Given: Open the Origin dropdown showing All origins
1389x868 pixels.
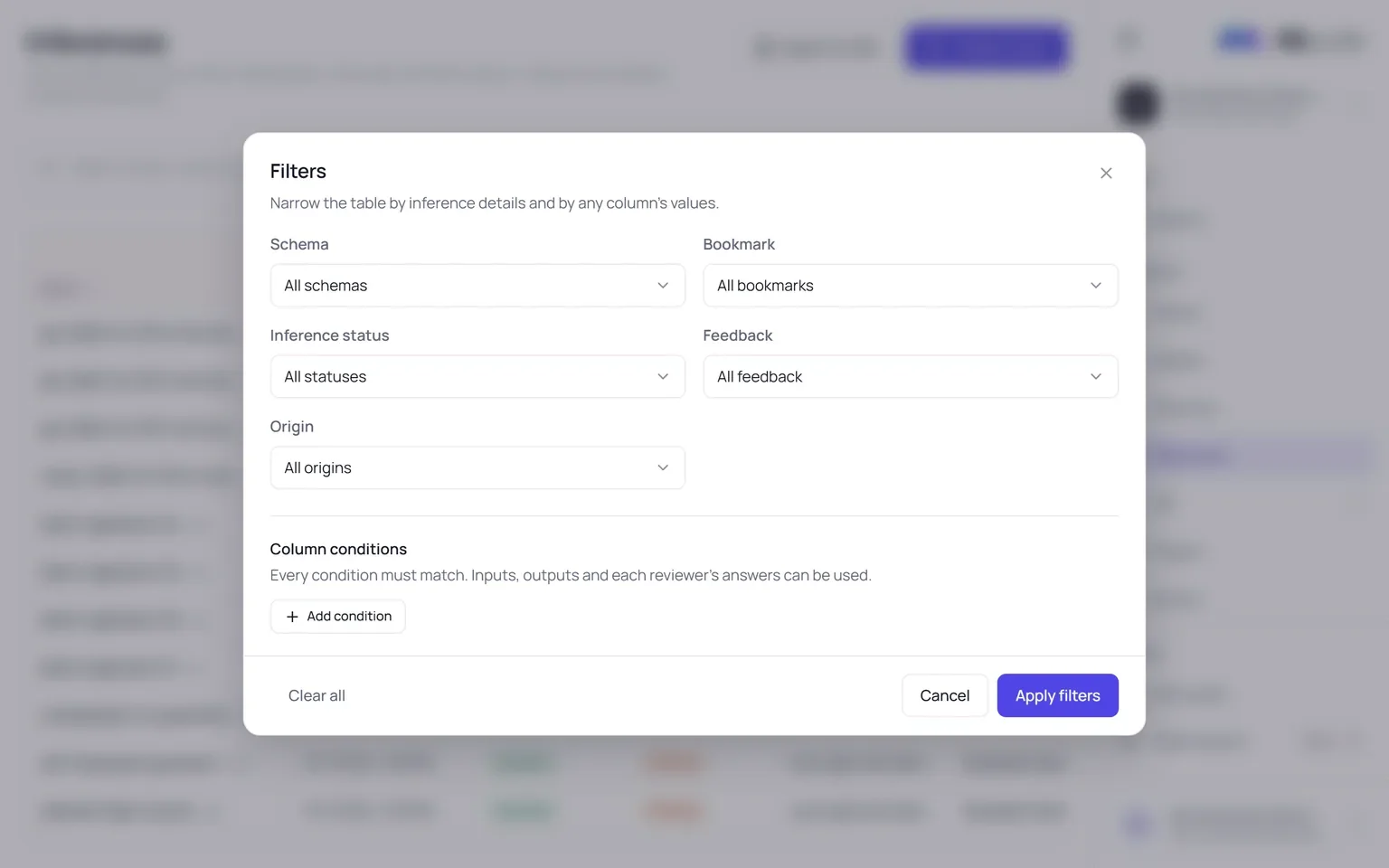Looking at the screenshot, I should pyautogui.click(x=477, y=468).
